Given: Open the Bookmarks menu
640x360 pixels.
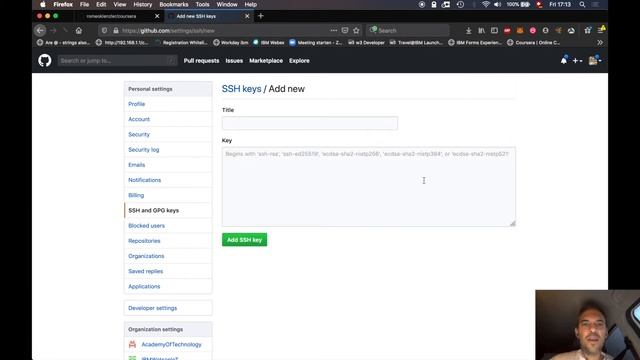Looking at the screenshot, I should click(x=174, y=4).
